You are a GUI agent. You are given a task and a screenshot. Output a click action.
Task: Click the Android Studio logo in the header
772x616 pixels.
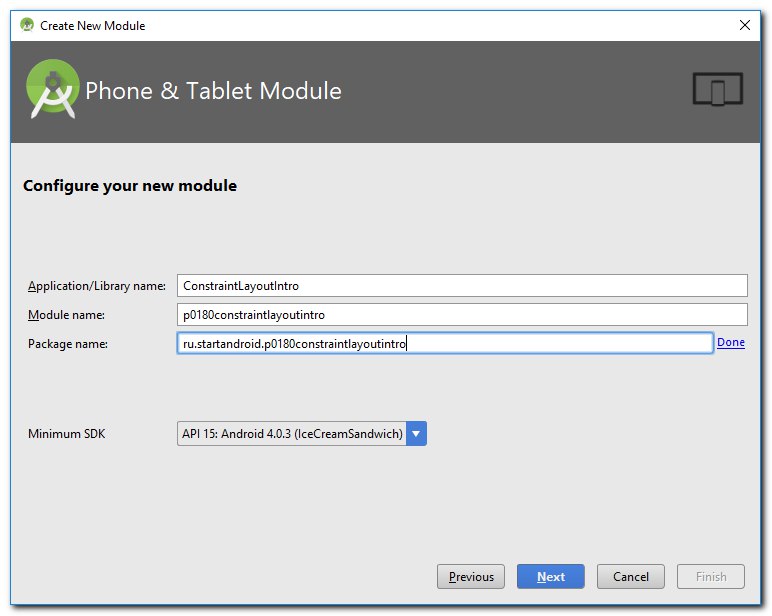[x=52, y=89]
